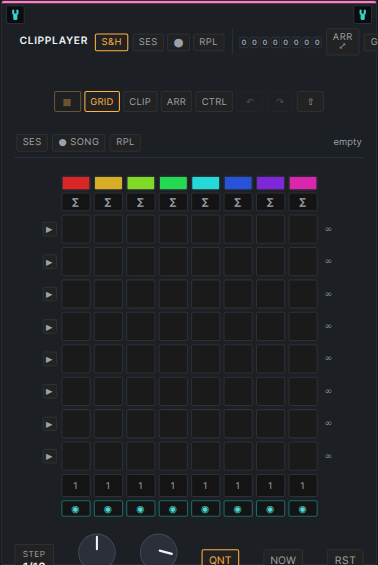Launch the fifth scene row play arrow
The image size is (378, 565).
click(49, 359)
